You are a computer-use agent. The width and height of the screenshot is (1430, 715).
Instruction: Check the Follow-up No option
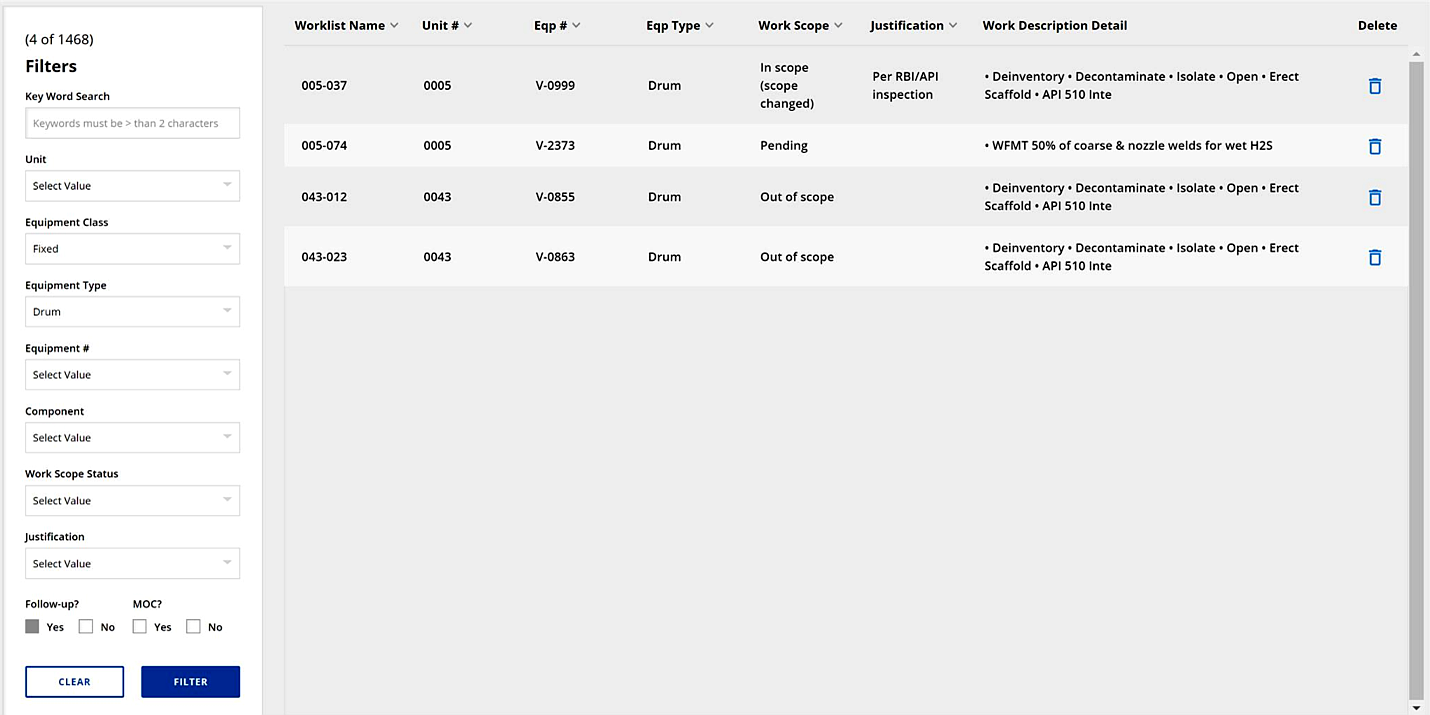(x=86, y=626)
